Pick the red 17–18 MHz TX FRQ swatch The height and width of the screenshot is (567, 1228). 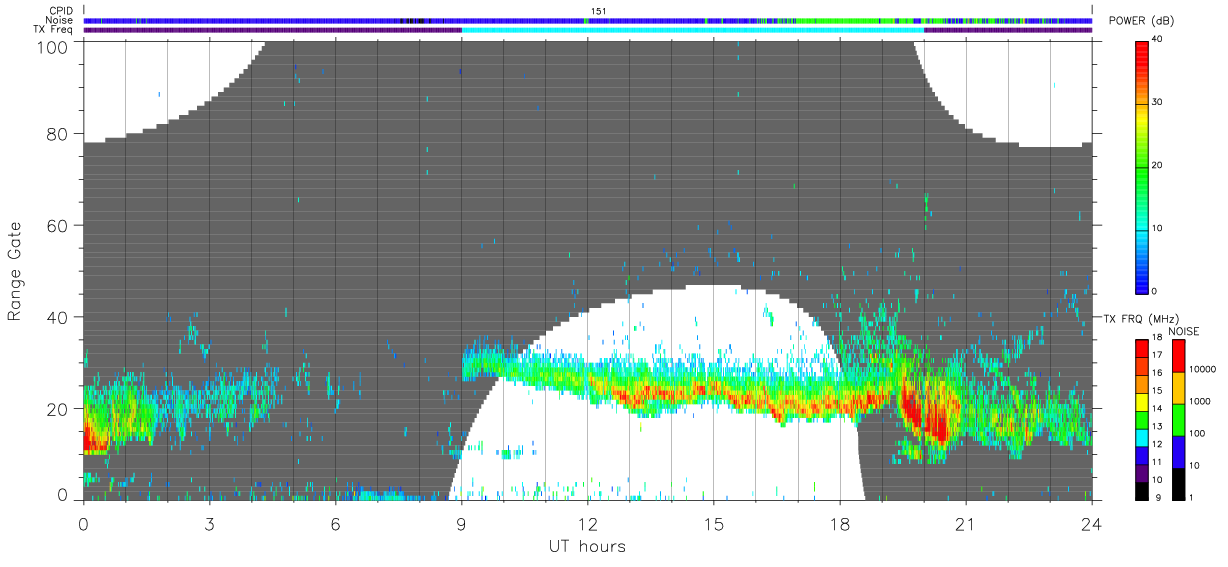pyautogui.click(x=1142, y=348)
